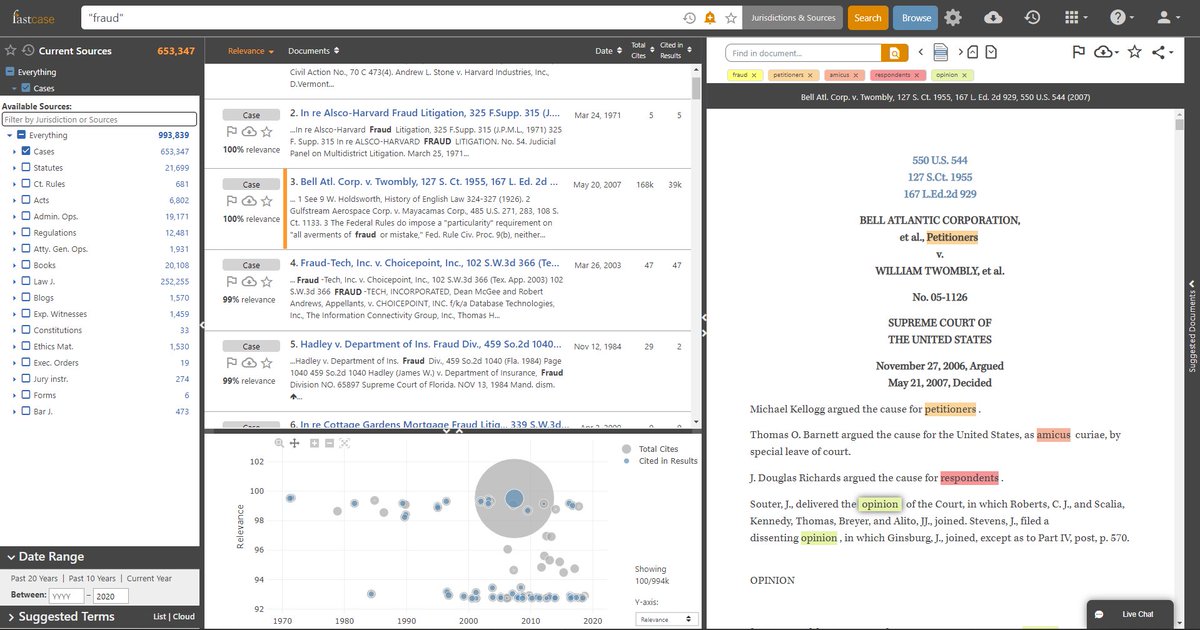Remove the yellow fraud highlight tag
This screenshot has height=630, width=1200.
tap(755, 75)
